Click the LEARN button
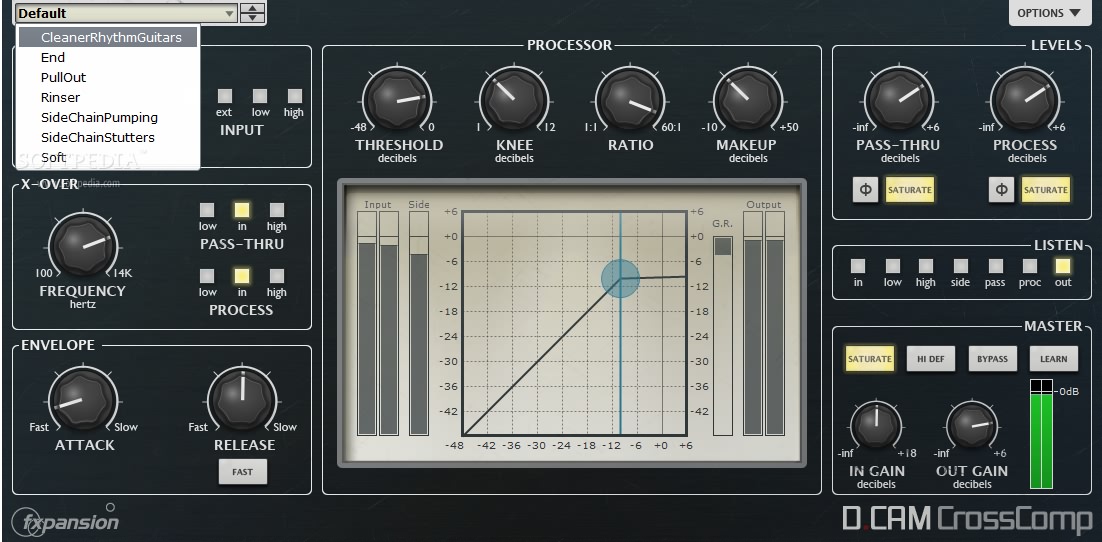This screenshot has width=1102, height=542. click(1054, 359)
